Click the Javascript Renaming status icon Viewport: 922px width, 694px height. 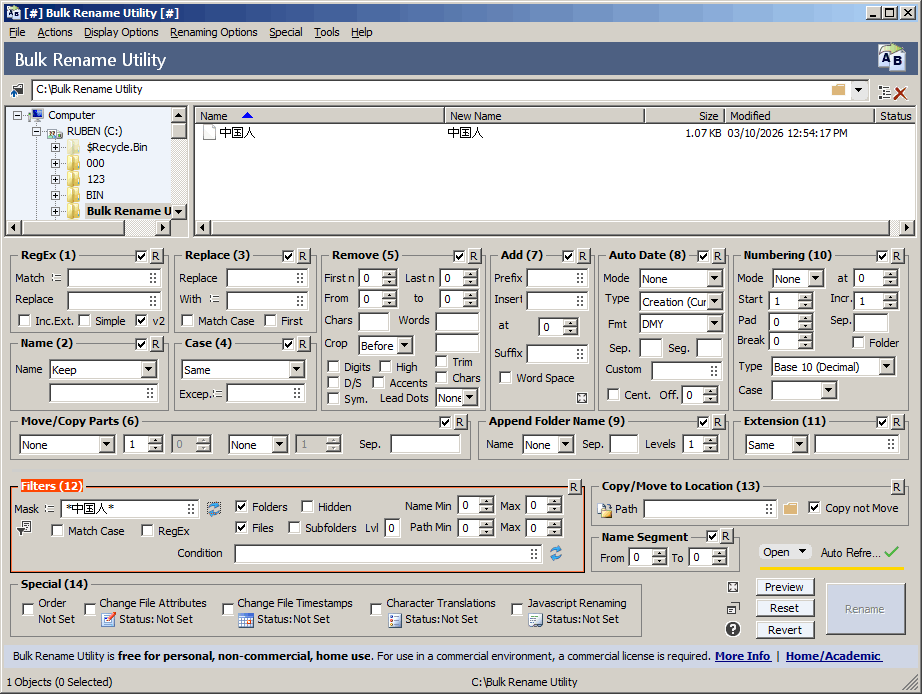click(x=535, y=620)
